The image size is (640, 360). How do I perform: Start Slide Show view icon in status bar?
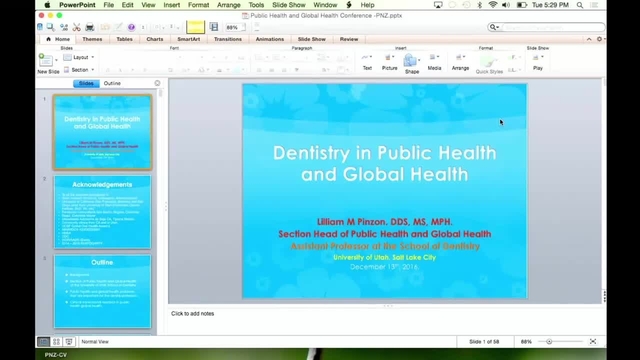tap(69, 342)
